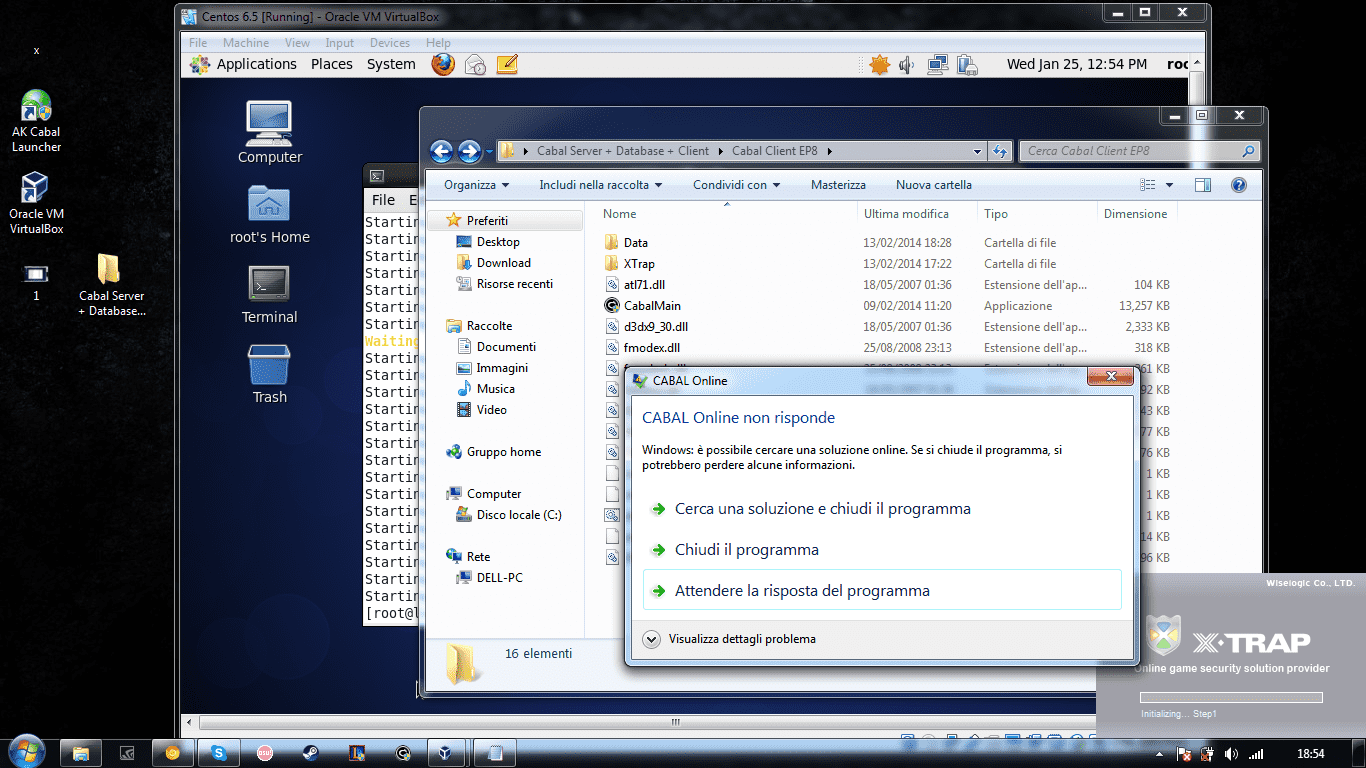Select the d3dx9_30.dll file
The height and width of the screenshot is (768, 1366).
point(656,327)
